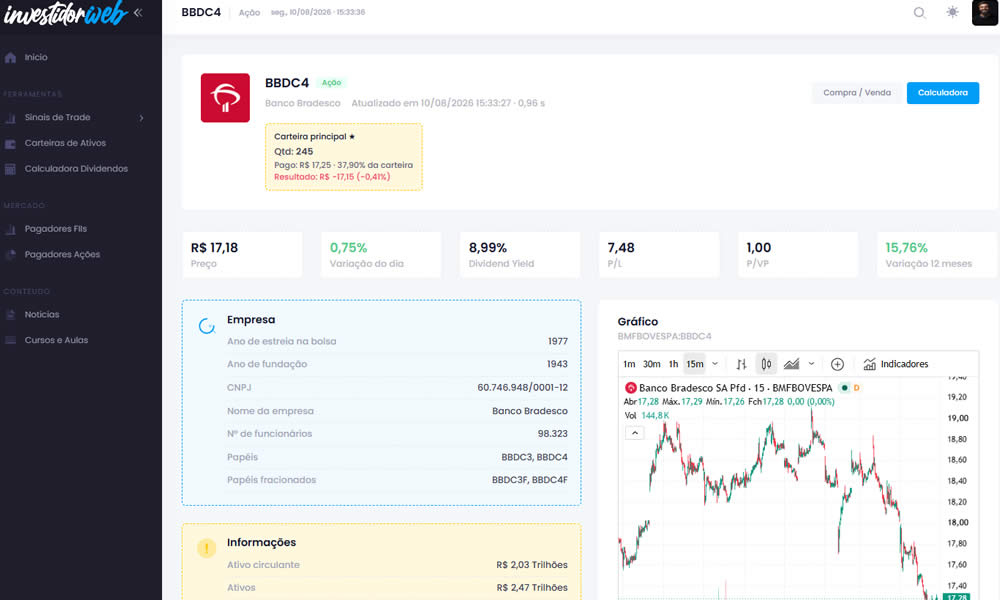Click the Ano de fundação value 1943

(557, 364)
